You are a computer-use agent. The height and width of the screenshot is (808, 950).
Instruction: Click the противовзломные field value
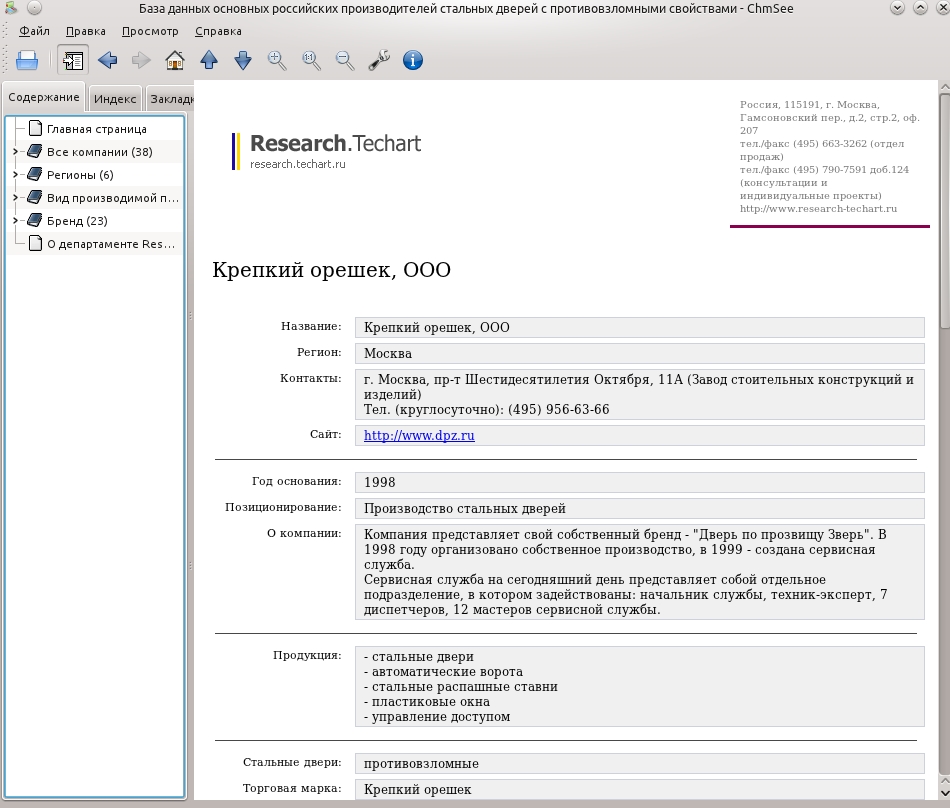coord(421,764)
